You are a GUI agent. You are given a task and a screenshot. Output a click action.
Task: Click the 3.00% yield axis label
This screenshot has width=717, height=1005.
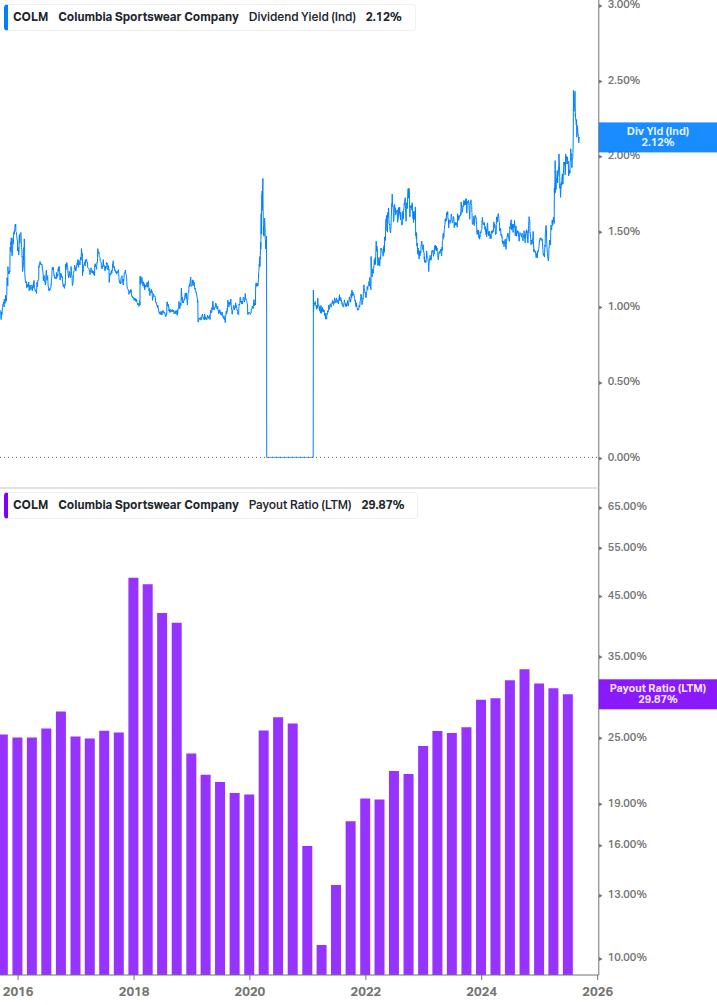[x=624, y=4]
